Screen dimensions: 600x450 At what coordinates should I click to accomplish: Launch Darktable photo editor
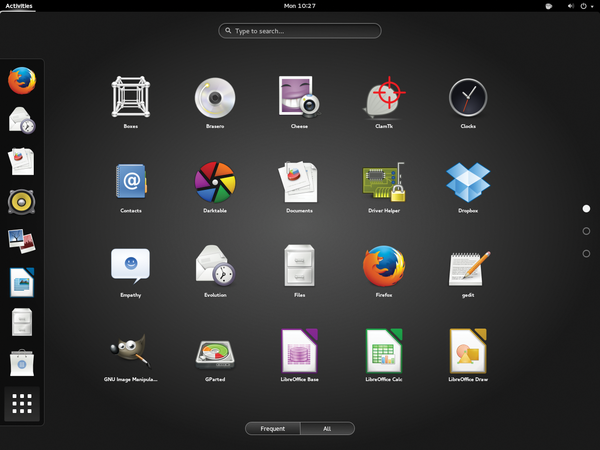pyautogui.click(x=215, y=182)
